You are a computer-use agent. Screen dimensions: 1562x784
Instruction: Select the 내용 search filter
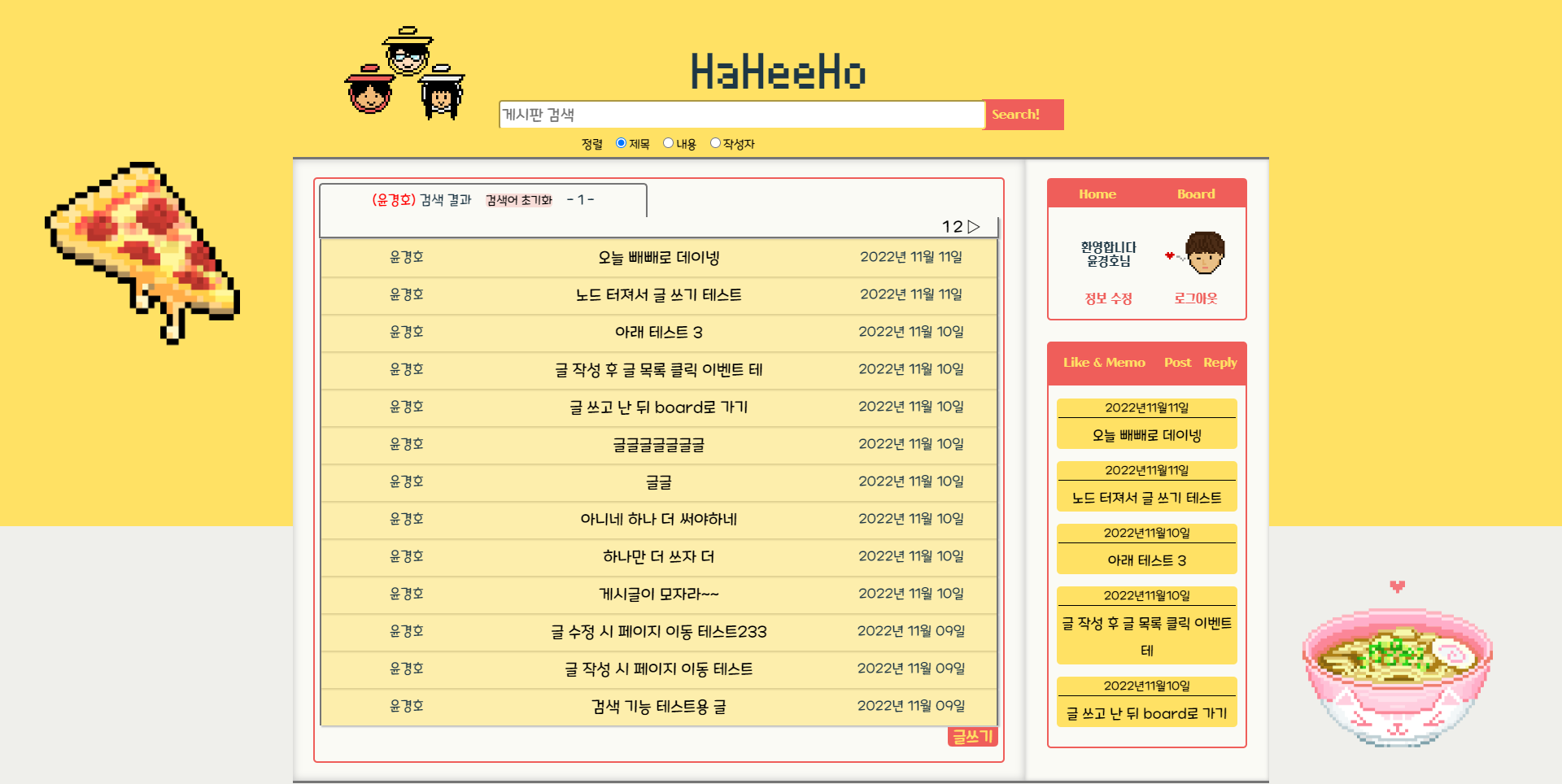[x=668, y=142]
